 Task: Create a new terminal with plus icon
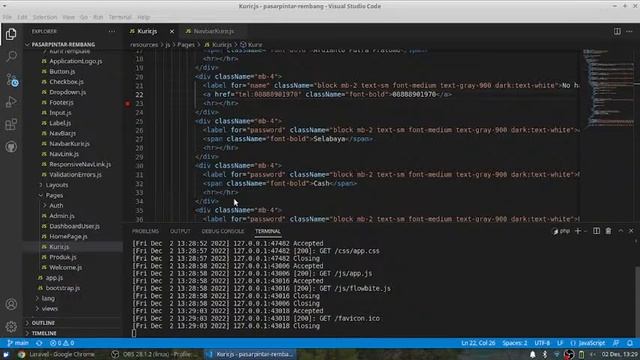pos(578,231)
